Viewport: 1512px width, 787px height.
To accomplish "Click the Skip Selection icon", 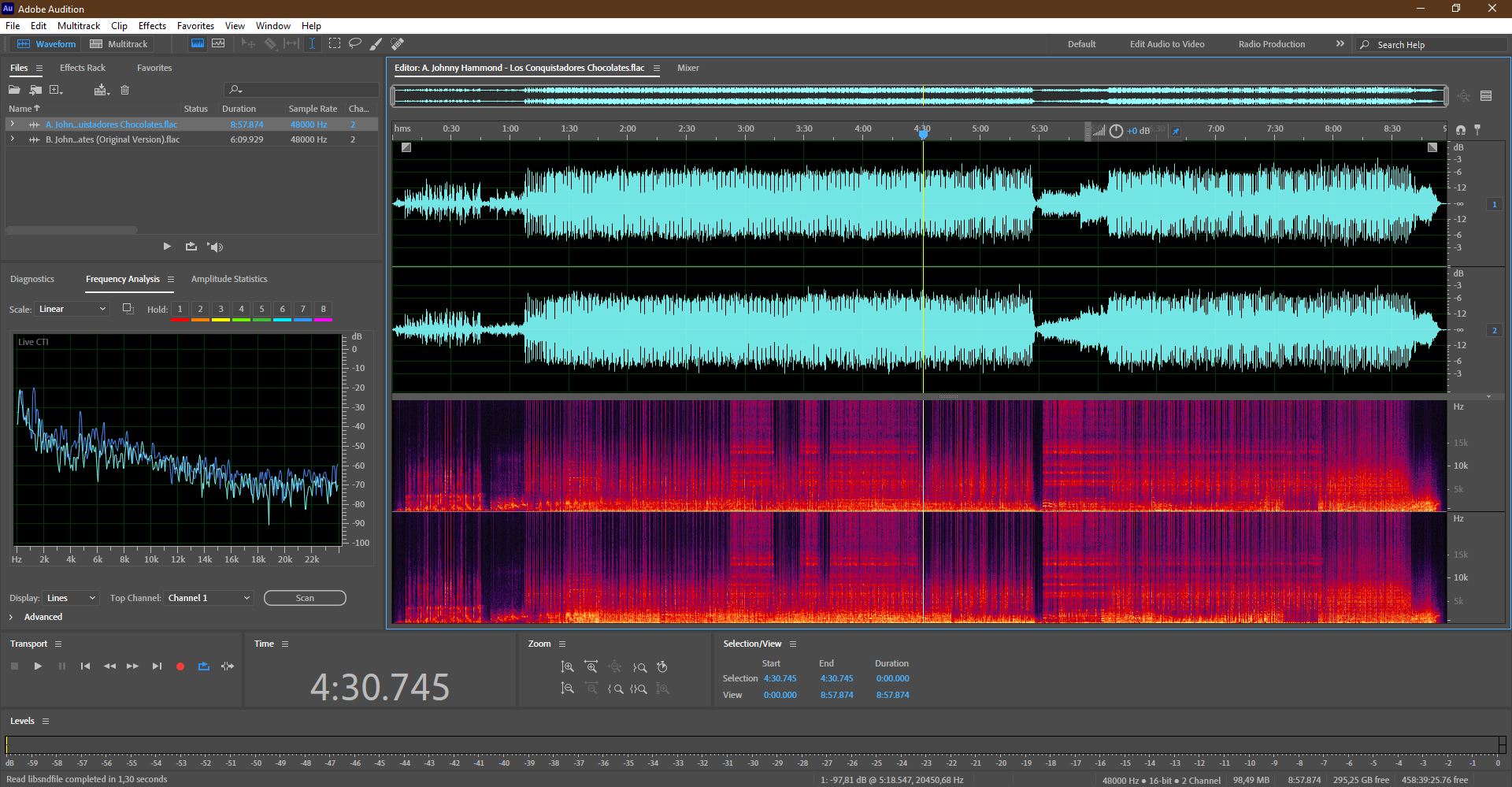I will coord(228,666).
